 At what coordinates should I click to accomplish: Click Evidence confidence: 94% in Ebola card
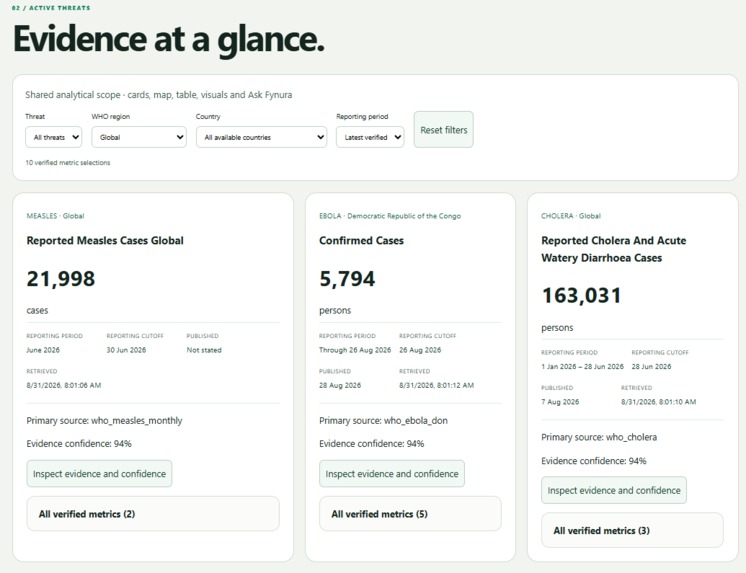coord(372,444)
